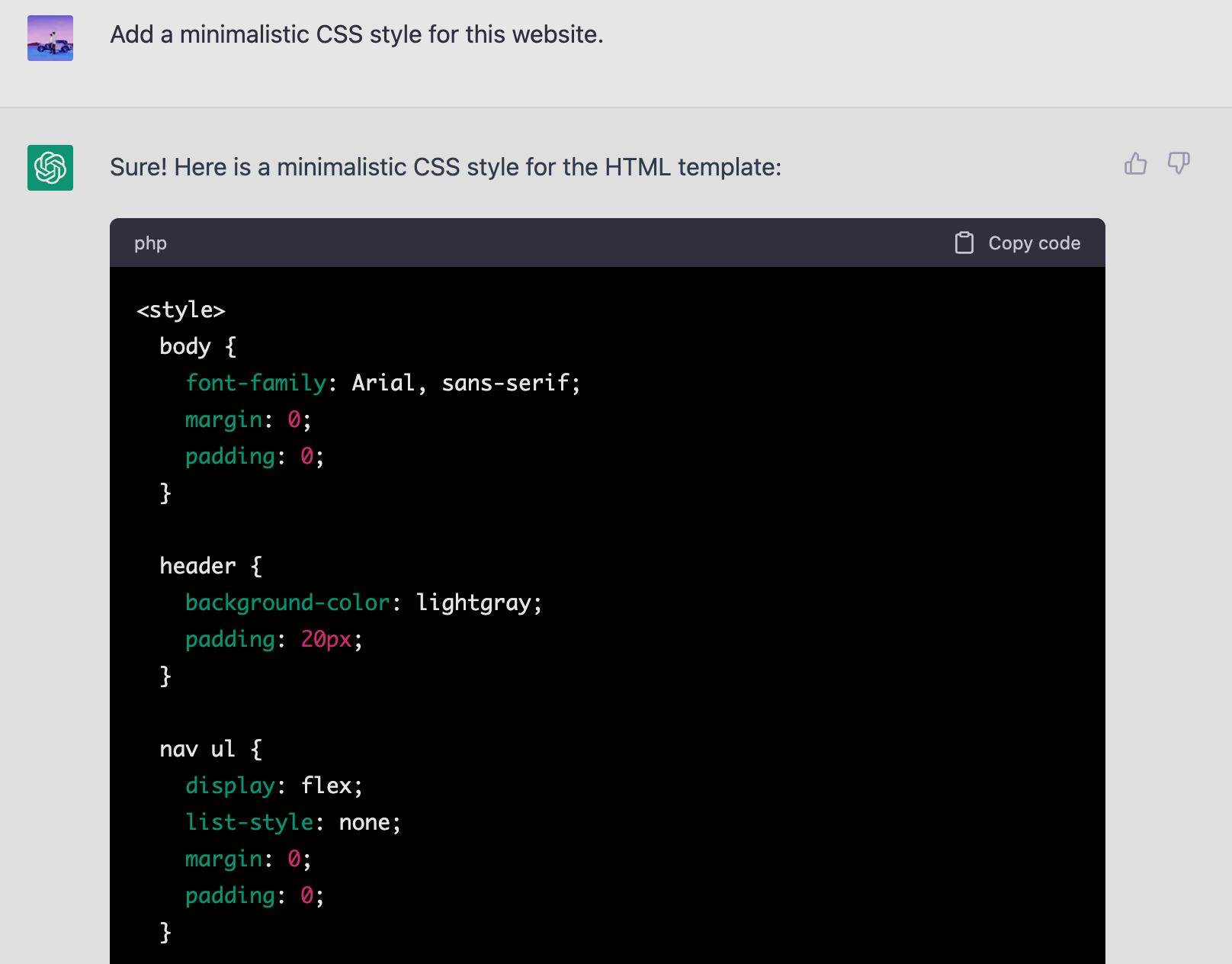
Task: Click the margin line inside body rule
Action: (248, 419)
